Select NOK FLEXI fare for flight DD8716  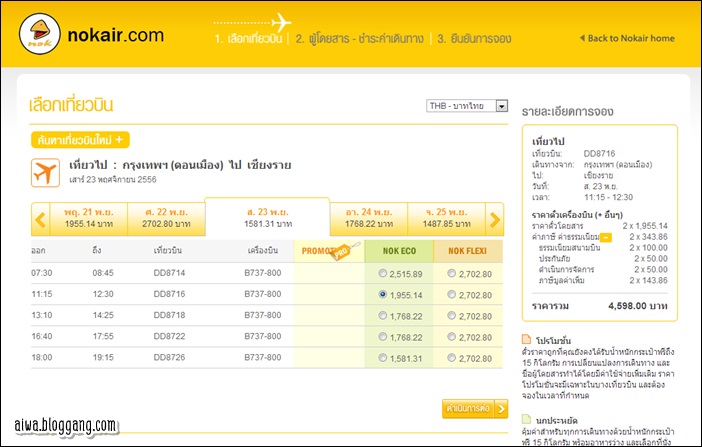pos(451,294)
